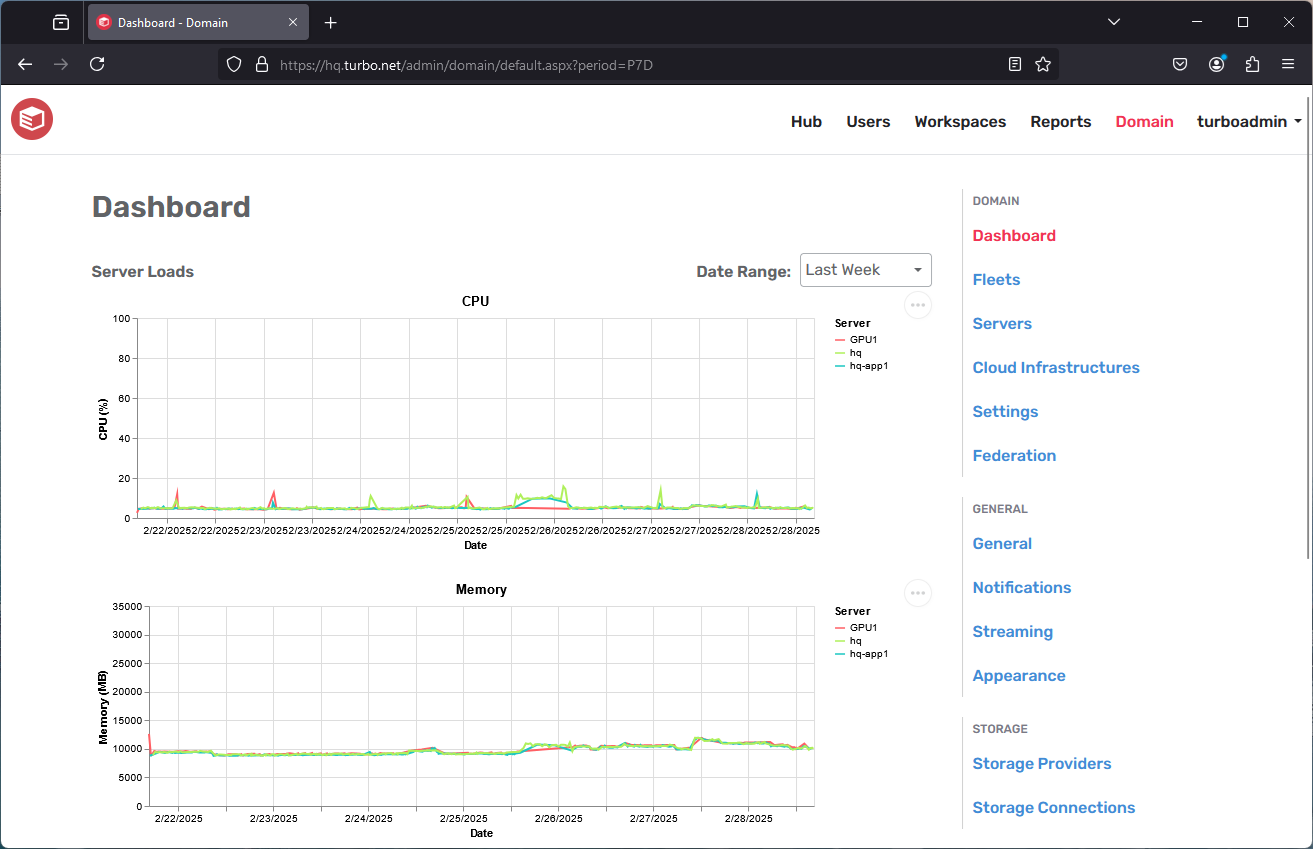Open the browser extensions puzzle icon
This screenshot has height=849, width=1313.
point(1252,64)
